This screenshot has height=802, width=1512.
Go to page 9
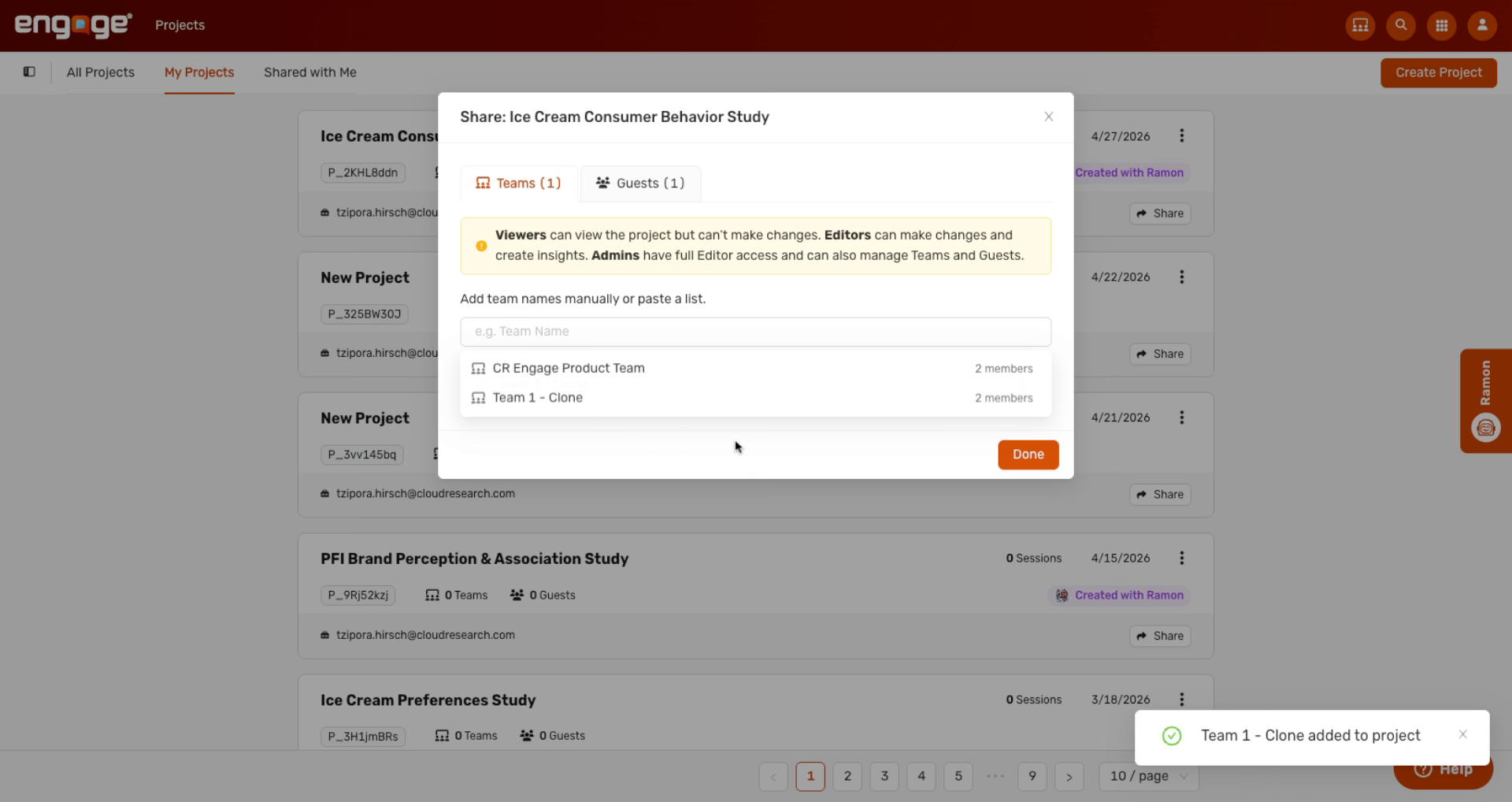point(1032,776)
